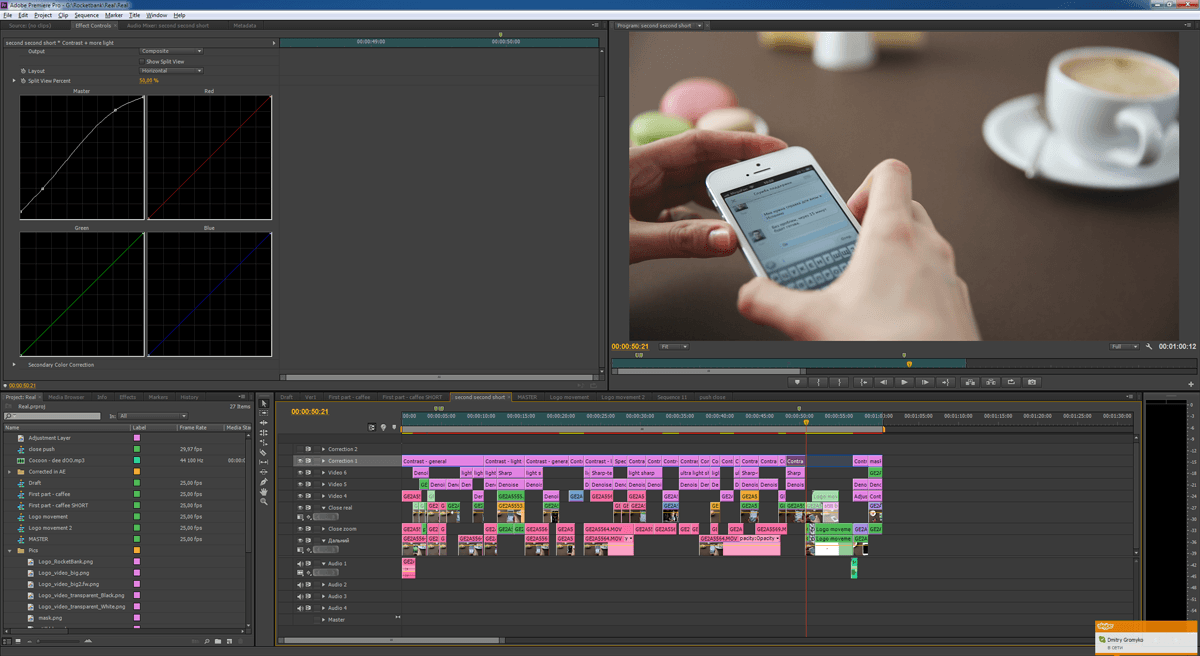This screenshot has height=656, width=1200.
Task: Toggle the Snap icon in timeline
Action: click(x=372, y=427)
